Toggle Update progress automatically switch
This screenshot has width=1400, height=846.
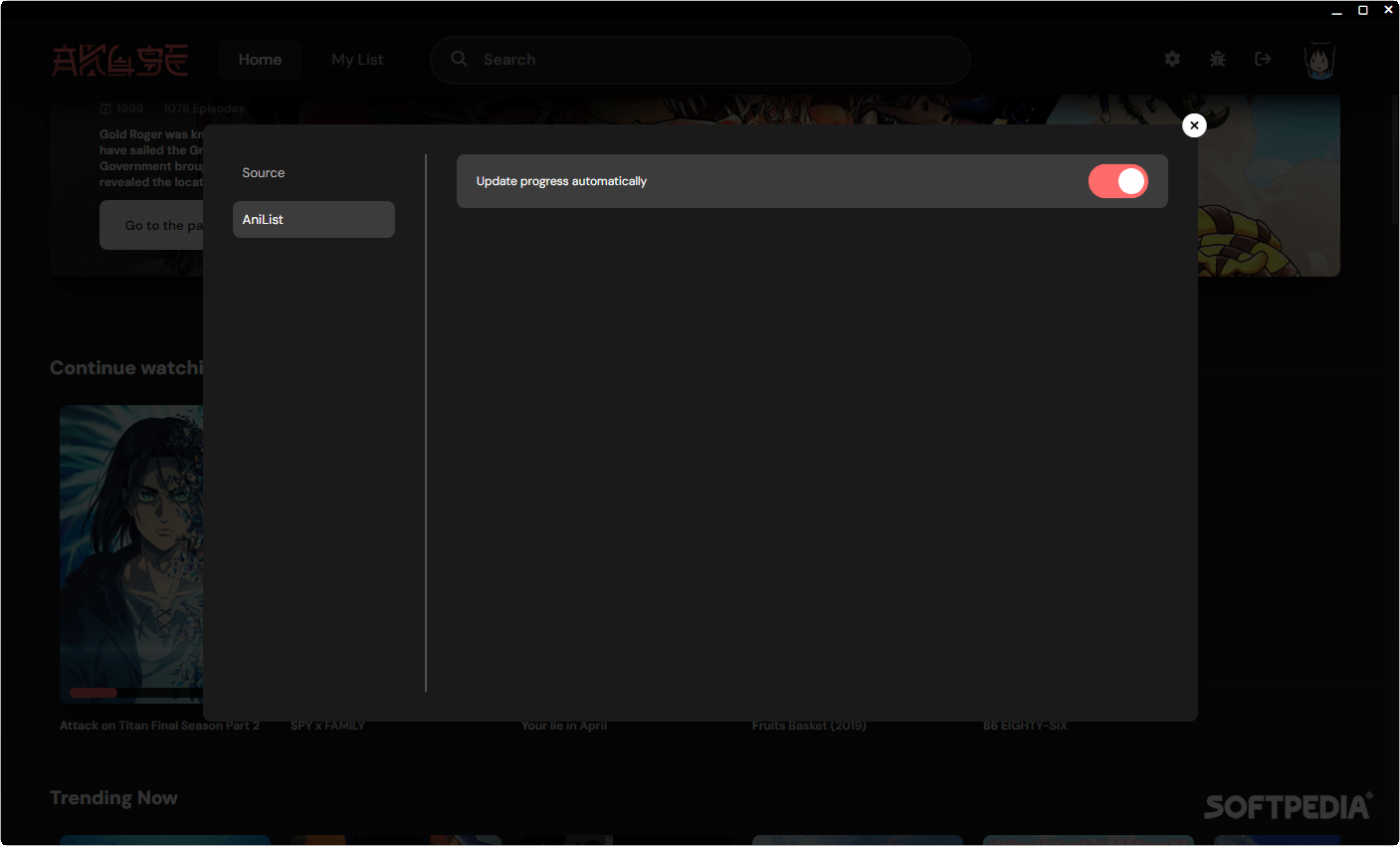pyautogui.click(x=1117, y=181)
